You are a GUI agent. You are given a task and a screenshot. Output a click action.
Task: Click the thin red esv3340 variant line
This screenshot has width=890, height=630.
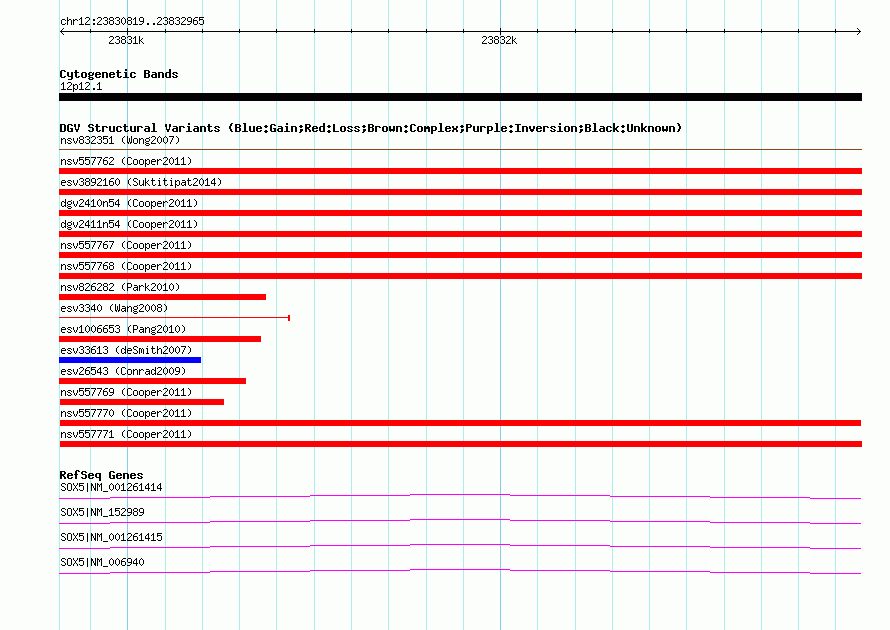pyautogui.click(x=174, y=318)
